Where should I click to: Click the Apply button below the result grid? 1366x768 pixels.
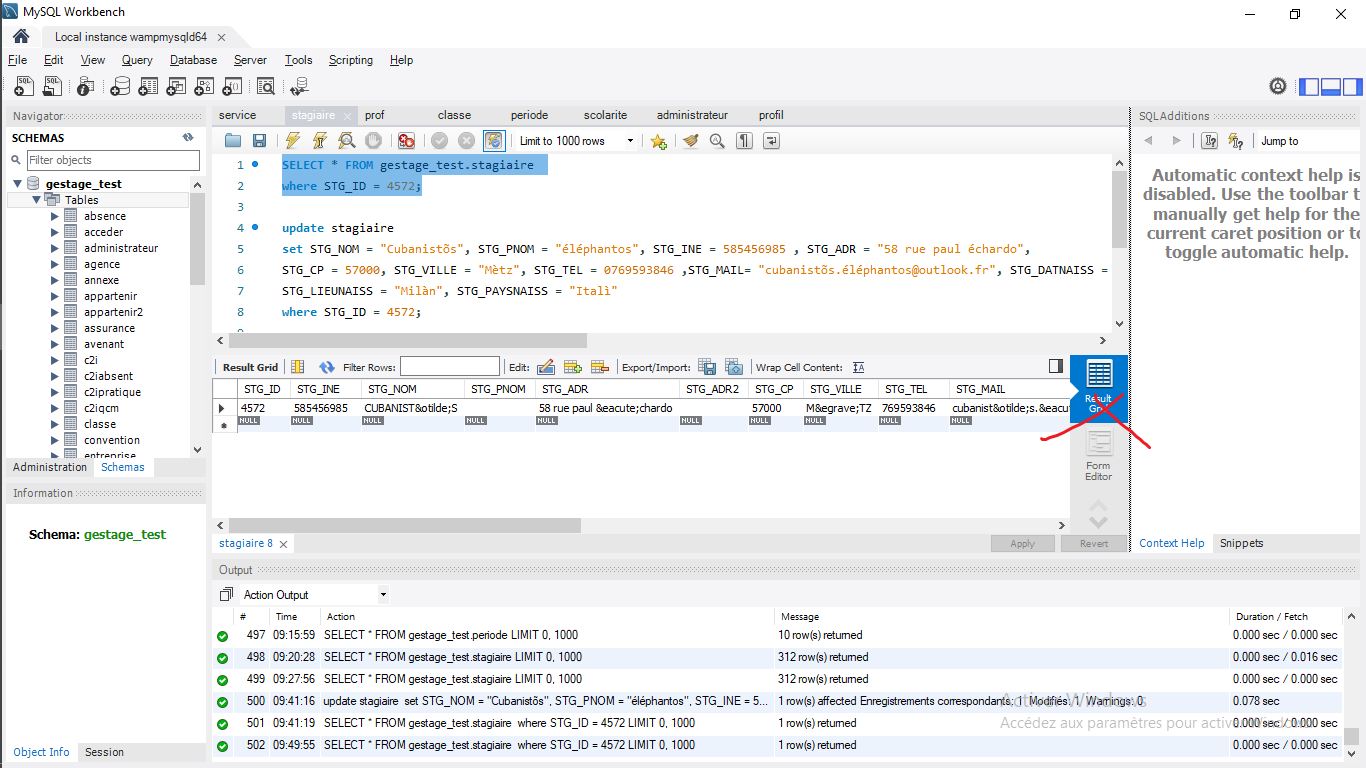click(x=1022, y=543)
